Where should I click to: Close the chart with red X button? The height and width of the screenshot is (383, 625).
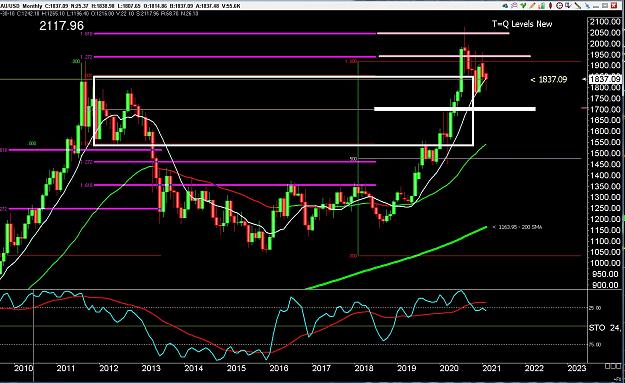click(614, 6)
